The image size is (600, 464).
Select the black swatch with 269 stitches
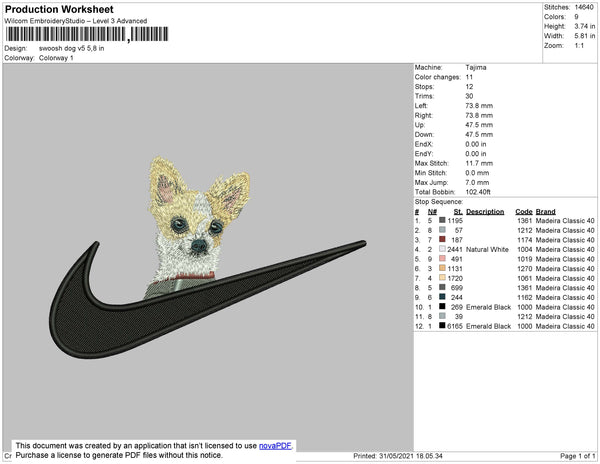click(442, 306)
